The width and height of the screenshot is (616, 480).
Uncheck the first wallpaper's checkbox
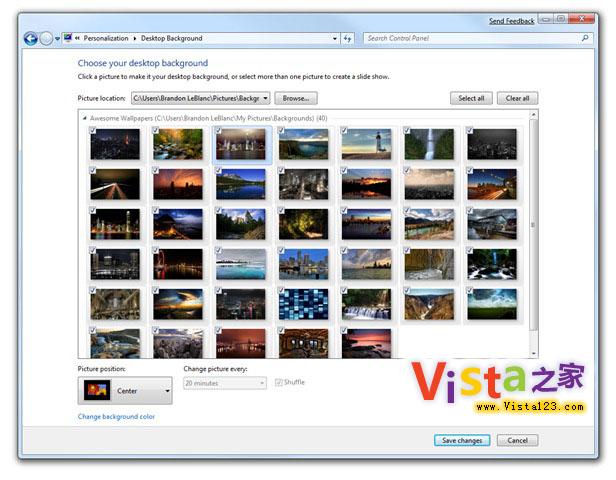point(93,130)
